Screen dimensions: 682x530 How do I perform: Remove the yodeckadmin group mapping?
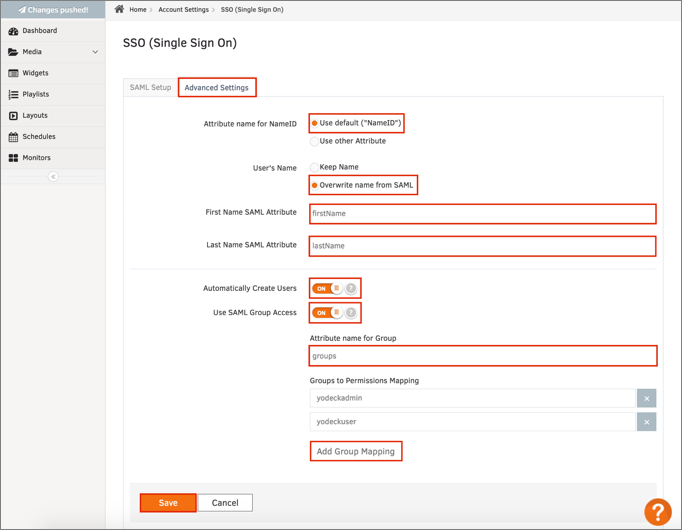(646, 398)
